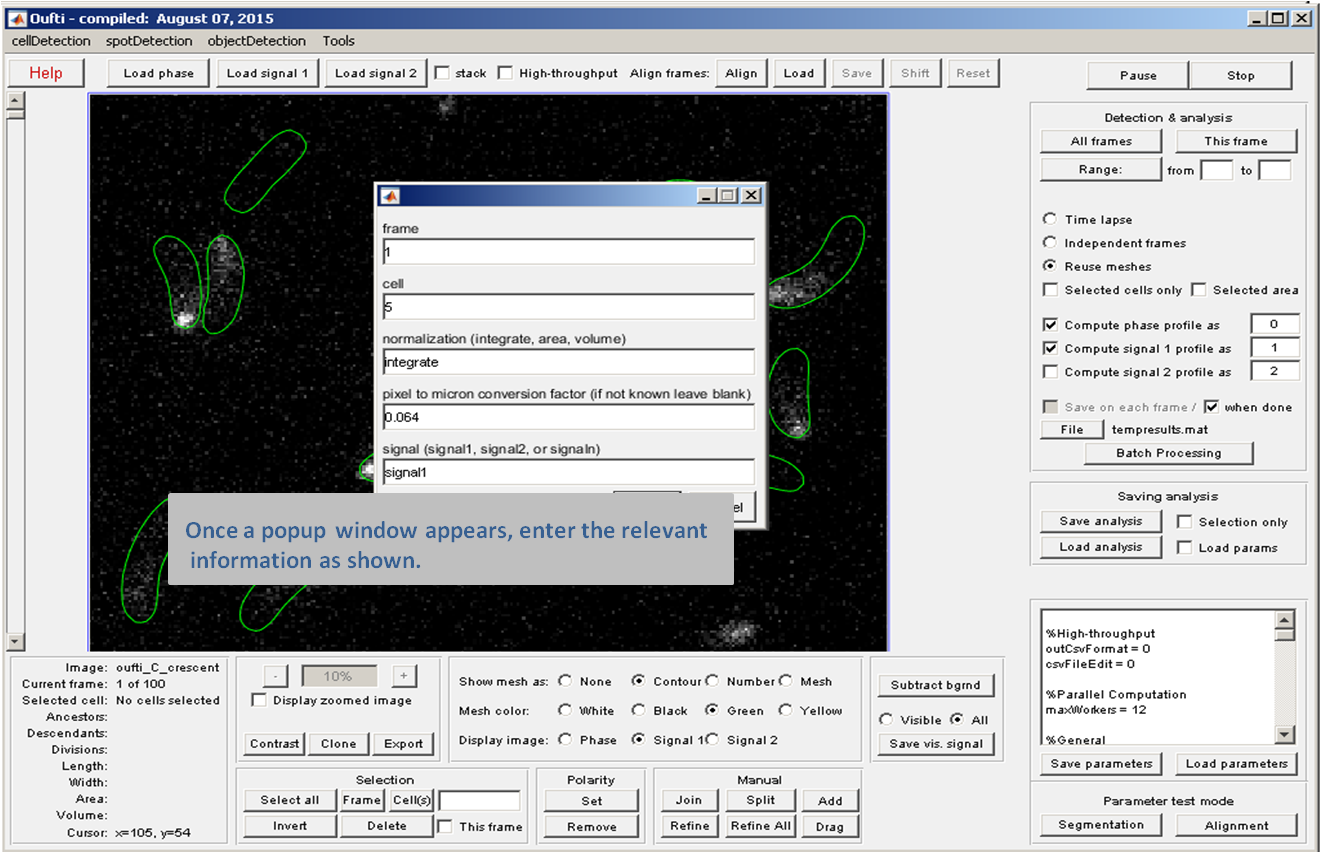
Task: Toggle 'when done' save checkbox
Action: click(1212, 407)
